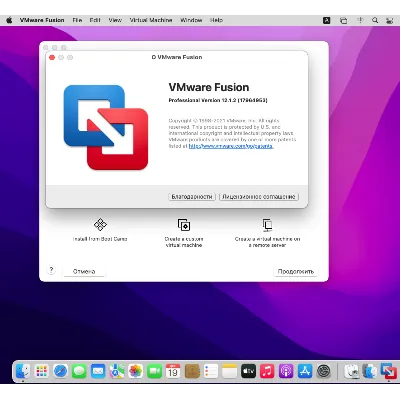Open Maps from the Dock

coord(117,371)
